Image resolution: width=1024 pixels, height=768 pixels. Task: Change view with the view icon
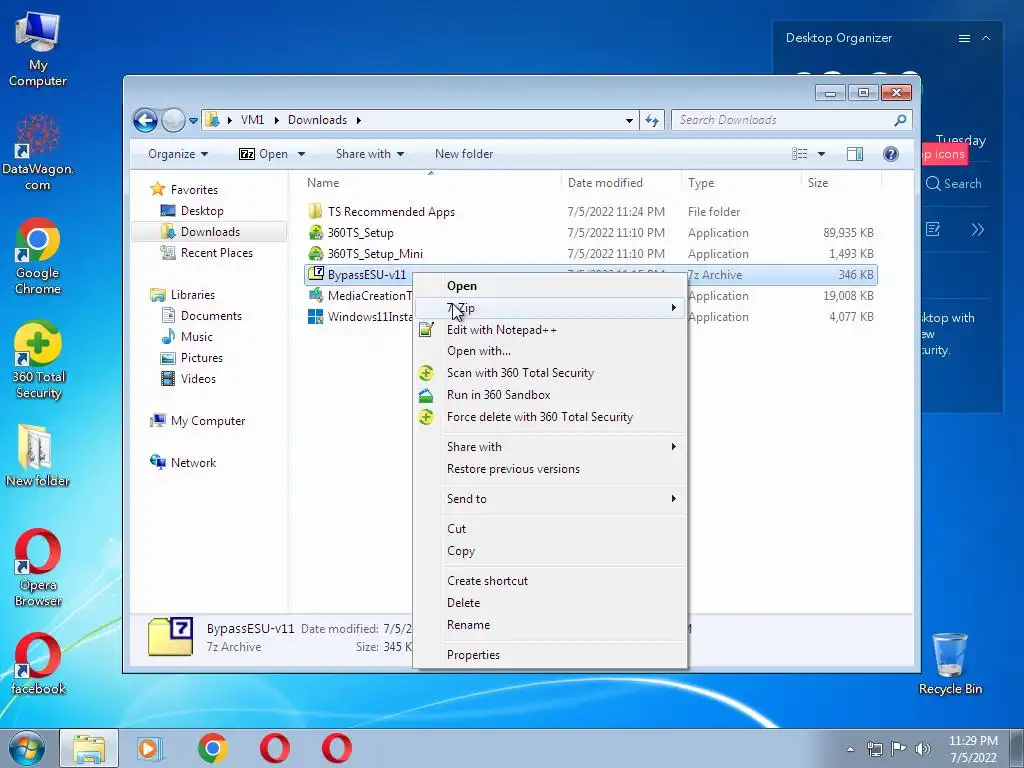pyautogui.click(x=799, y=154)
